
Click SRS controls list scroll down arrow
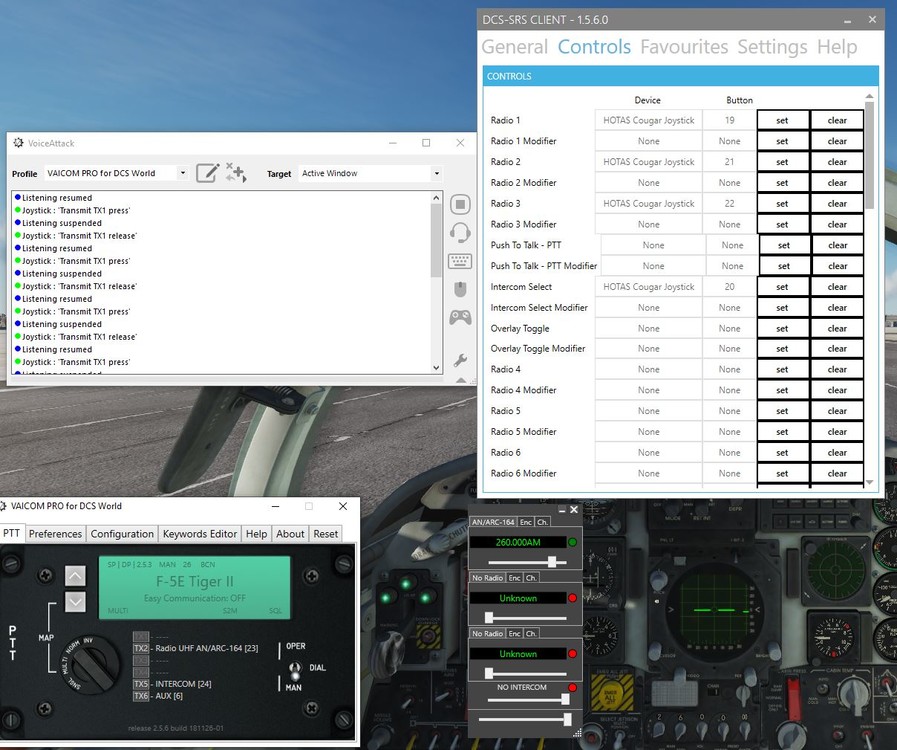click(870, 482)
